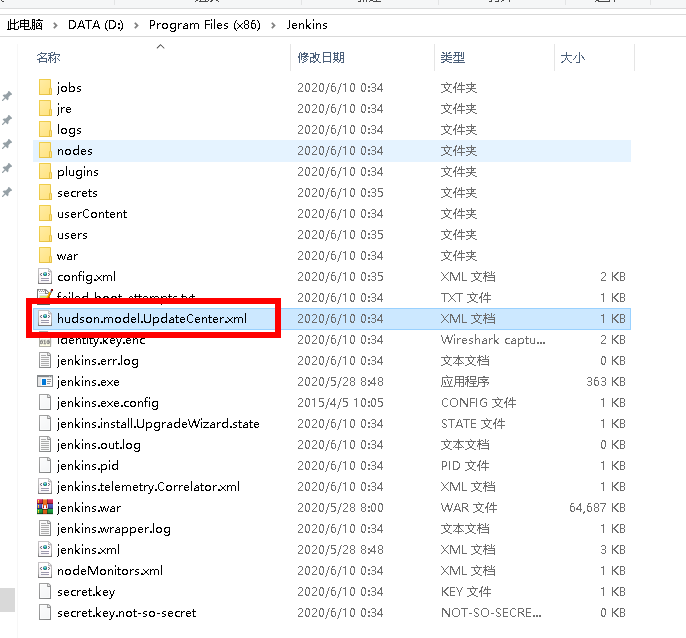Click the WAR 文件 type cell
This screenshot has width=686, height=638.
click(x=469, y=508)
